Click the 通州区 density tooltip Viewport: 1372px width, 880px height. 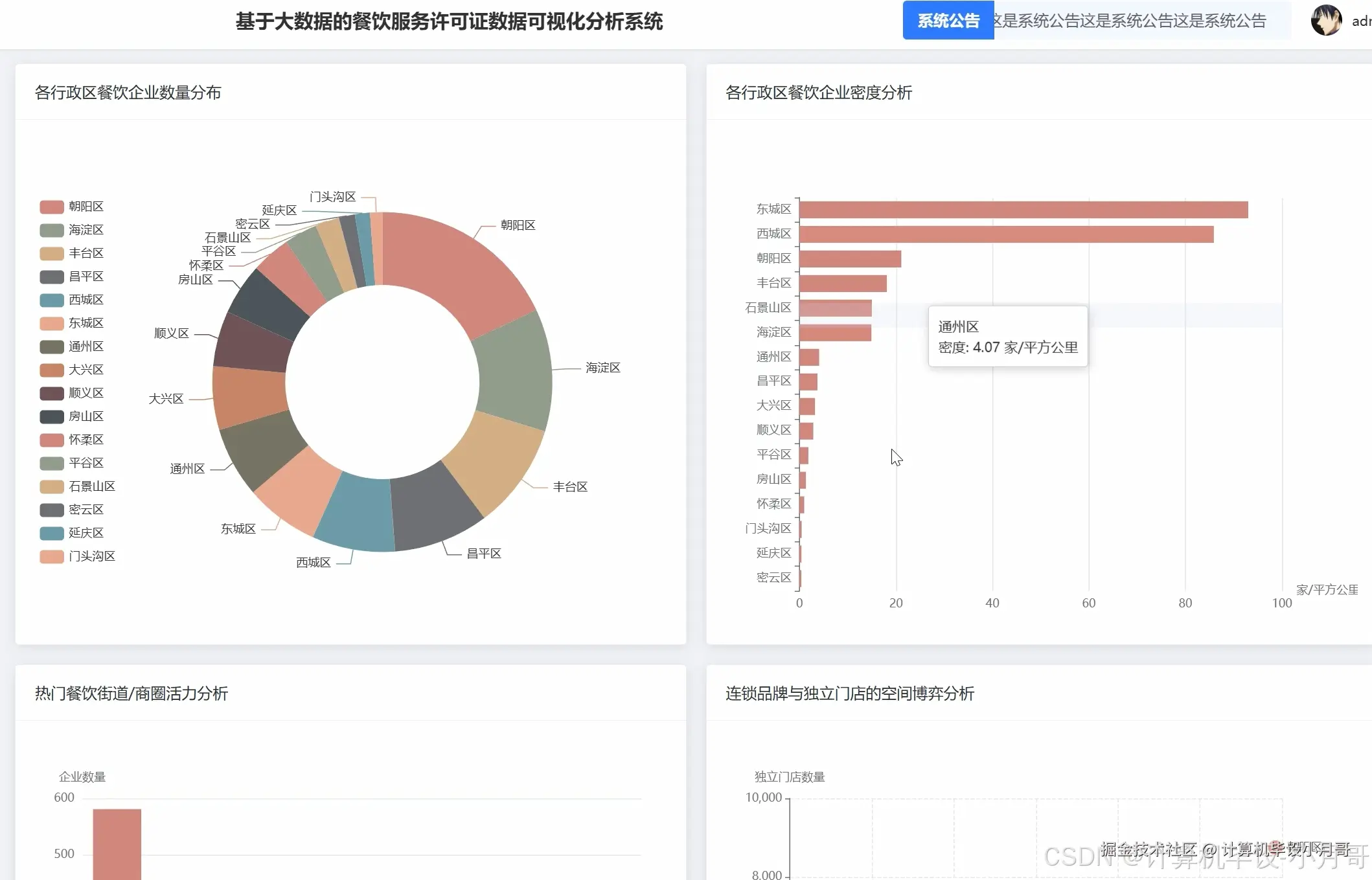pos(1007,337)
